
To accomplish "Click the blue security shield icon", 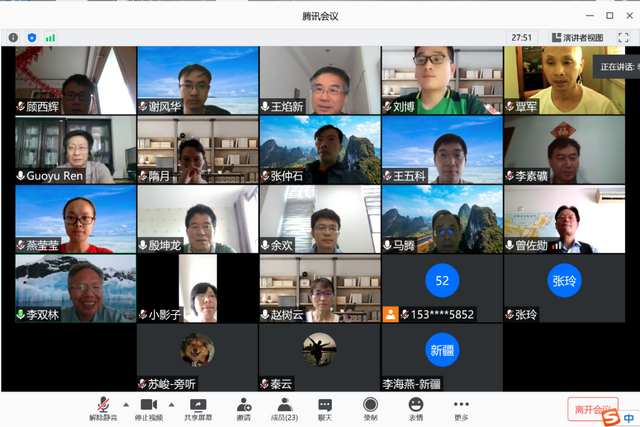I will click(x=32, y=37).
